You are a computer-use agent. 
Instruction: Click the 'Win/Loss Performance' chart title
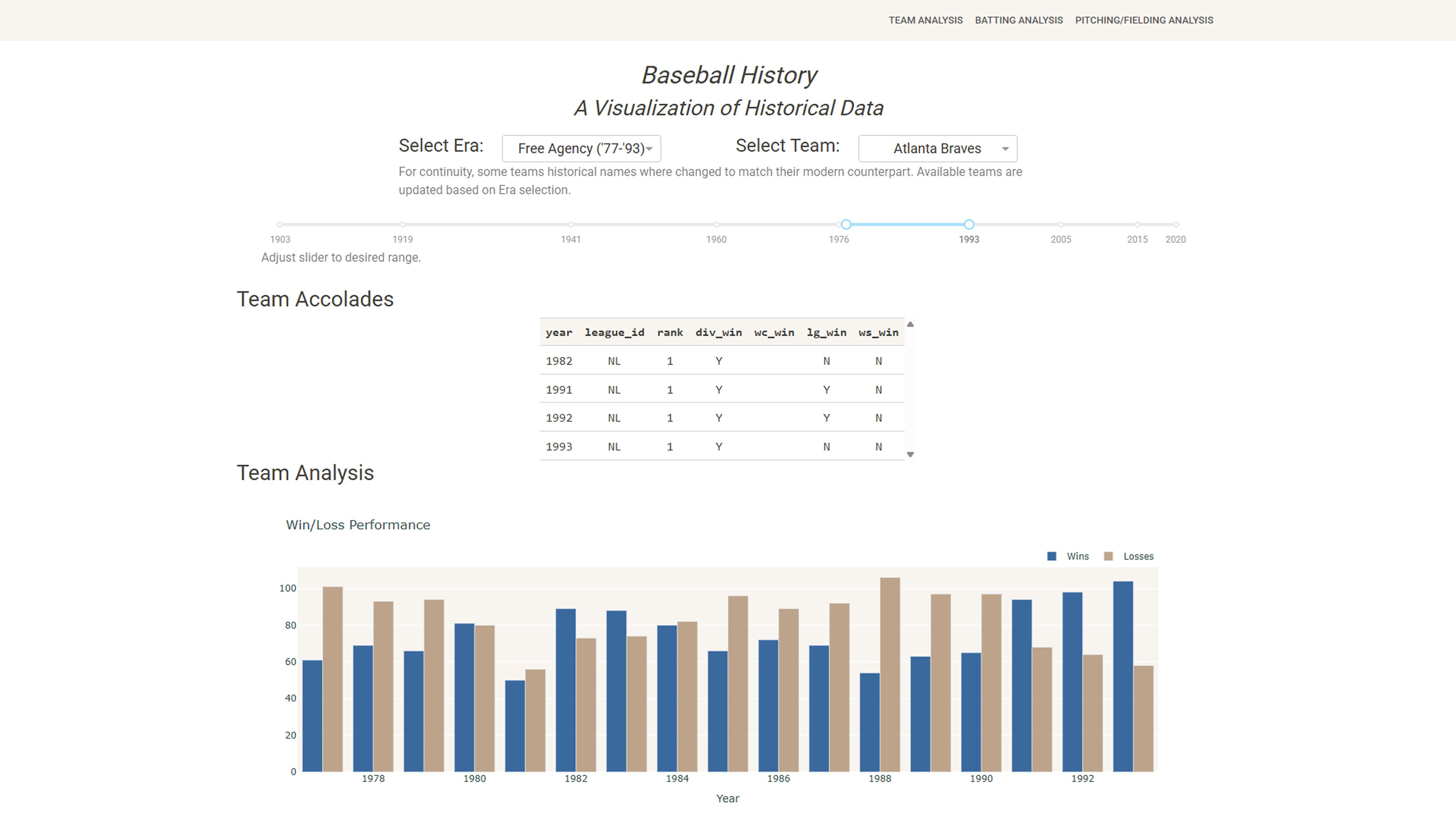[358, 525]
